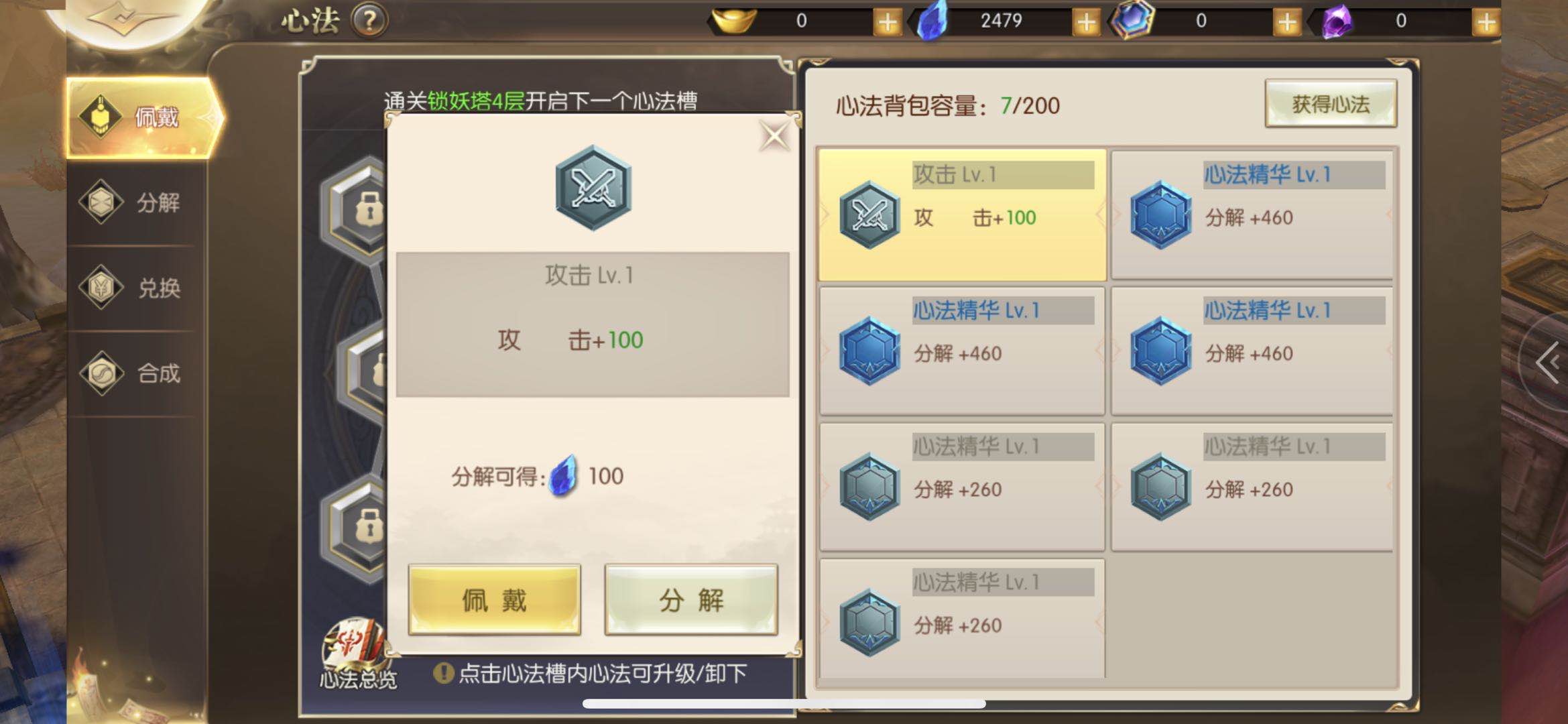This screenshot has width=1568, height=724.
Task: Tap the plus icon beside purple gem
Action: (1486, 21)
